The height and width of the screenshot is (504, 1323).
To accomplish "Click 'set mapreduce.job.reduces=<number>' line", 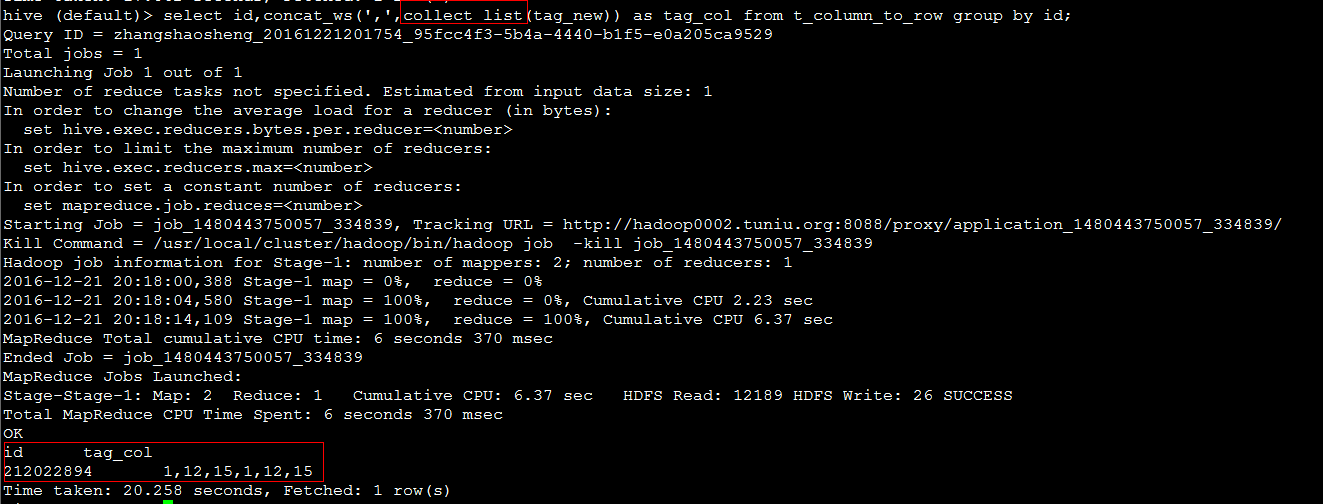I will pyautogui.click(x=193, y=205).
